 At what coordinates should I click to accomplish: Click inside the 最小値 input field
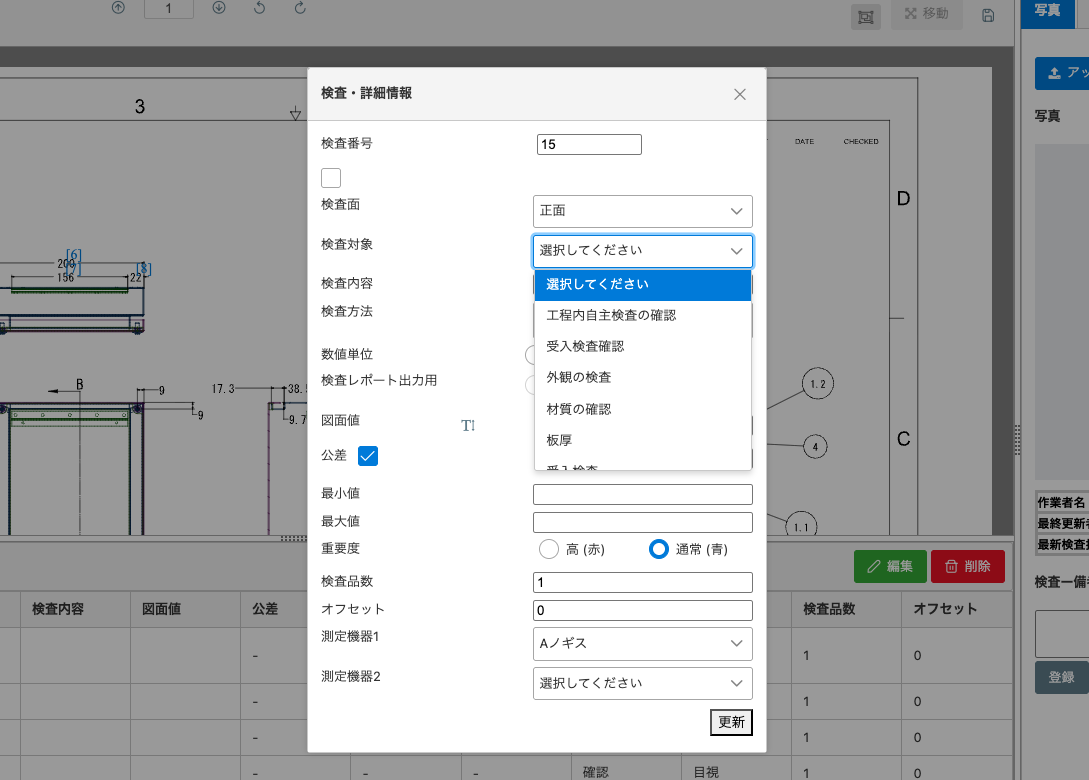(642, 494)
